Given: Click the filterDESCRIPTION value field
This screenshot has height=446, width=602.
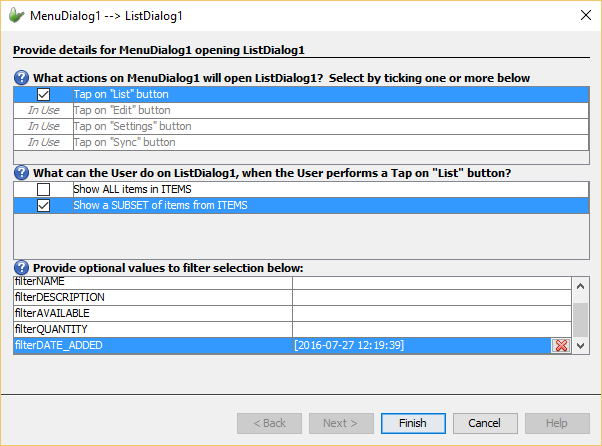Looking at the screenshot, I should 430,297.
